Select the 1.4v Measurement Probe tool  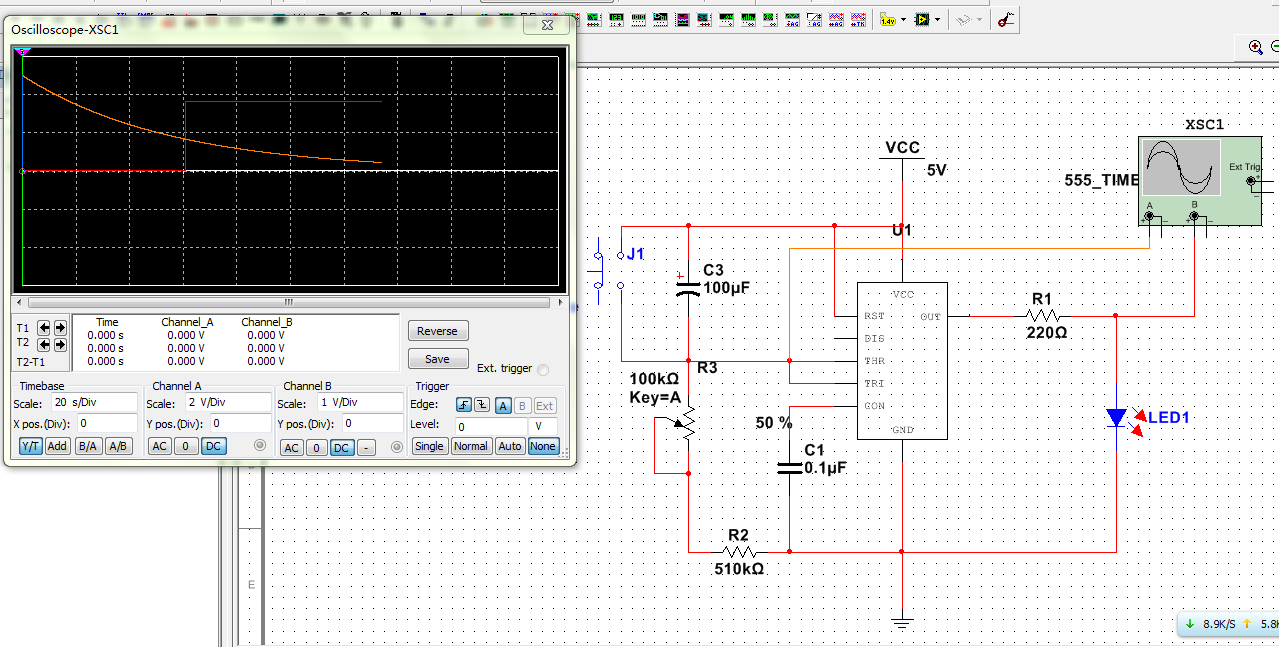[888, 19]
